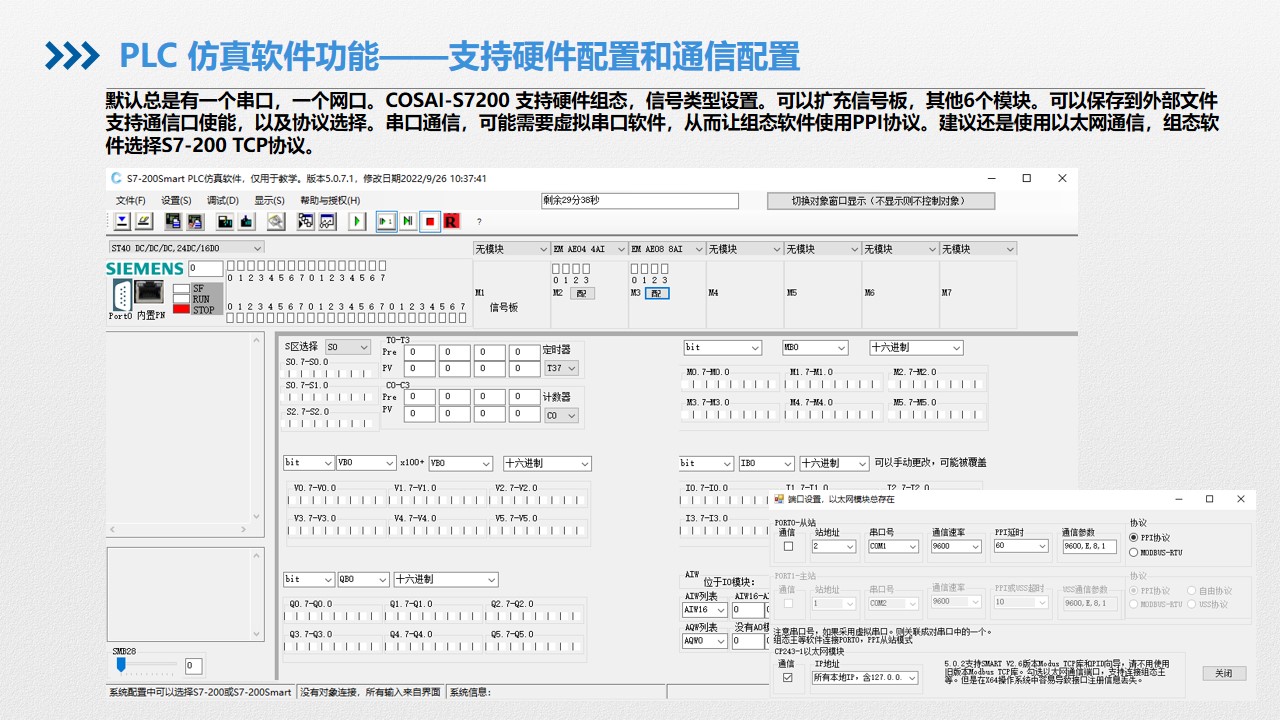The image size is (1280, 720).
Task: Click the port settings dialog title icon
Action: pos(780,498)
